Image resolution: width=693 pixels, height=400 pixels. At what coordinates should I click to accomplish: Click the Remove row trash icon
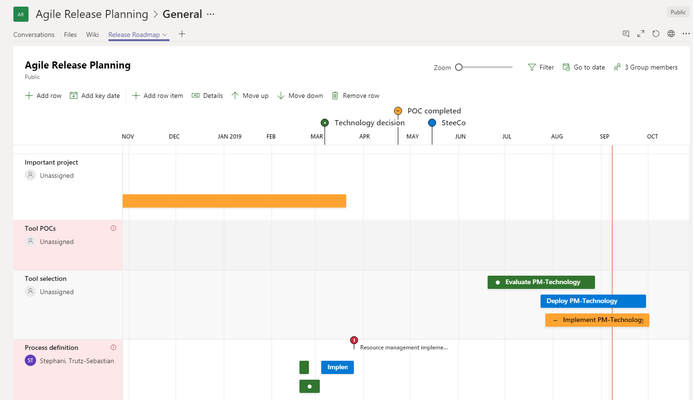[x=335, y=95]
